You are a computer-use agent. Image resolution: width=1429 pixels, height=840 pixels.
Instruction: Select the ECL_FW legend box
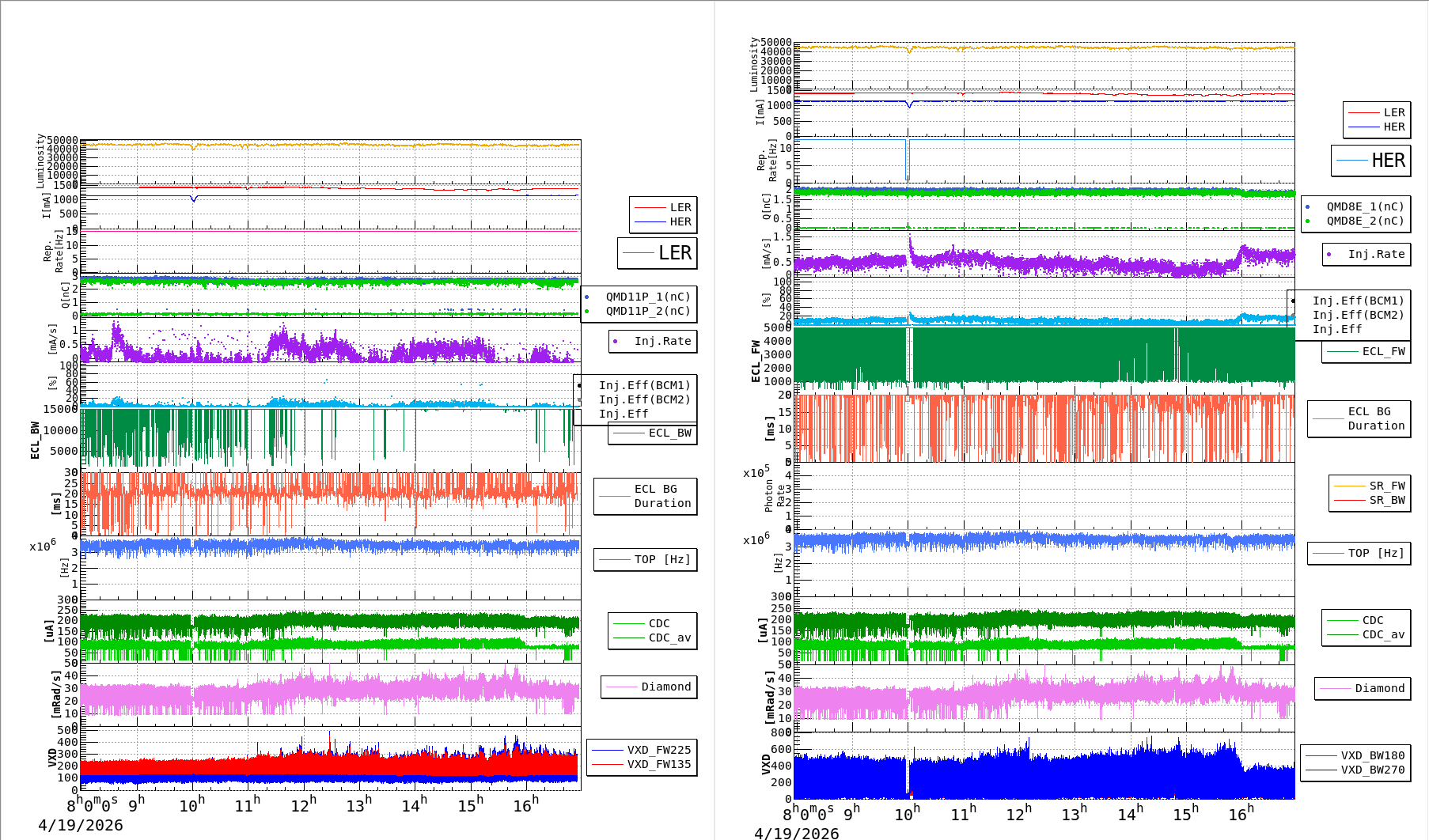point(1366,352)
